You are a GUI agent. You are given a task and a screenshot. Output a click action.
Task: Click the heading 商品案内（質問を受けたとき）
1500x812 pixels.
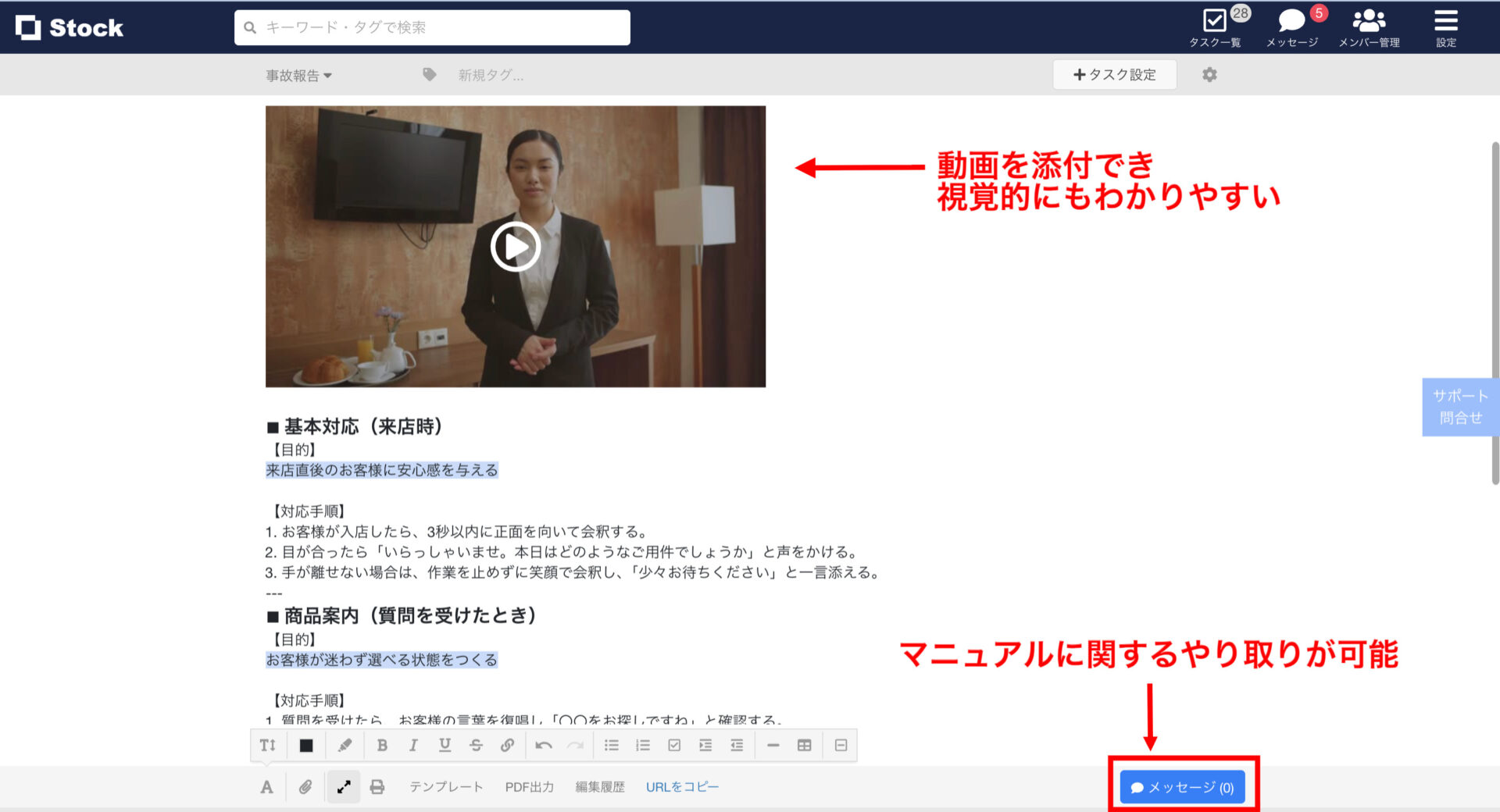click(x=402, y=615)
